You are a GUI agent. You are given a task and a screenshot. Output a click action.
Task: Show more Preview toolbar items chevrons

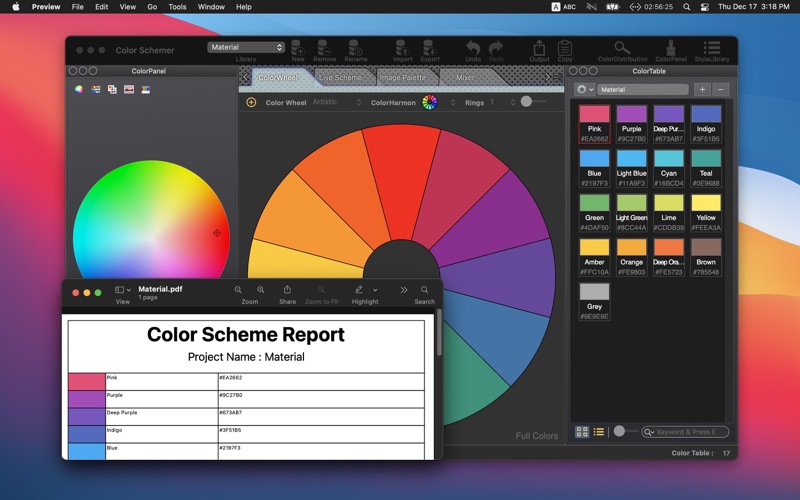pyautogui.click(x=404, y=290)
